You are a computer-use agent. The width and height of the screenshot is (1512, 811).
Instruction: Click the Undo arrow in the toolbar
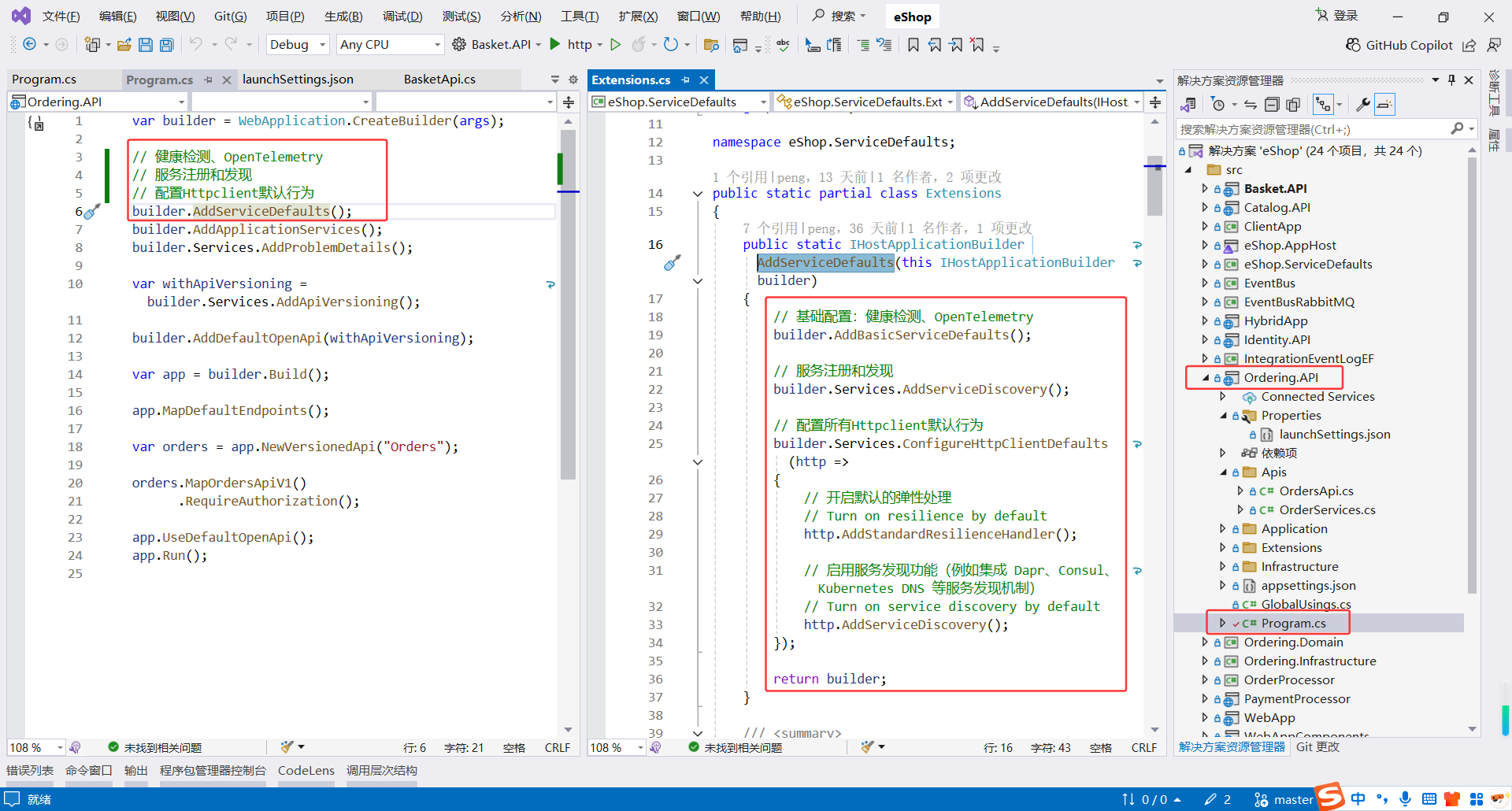[195, 45]
